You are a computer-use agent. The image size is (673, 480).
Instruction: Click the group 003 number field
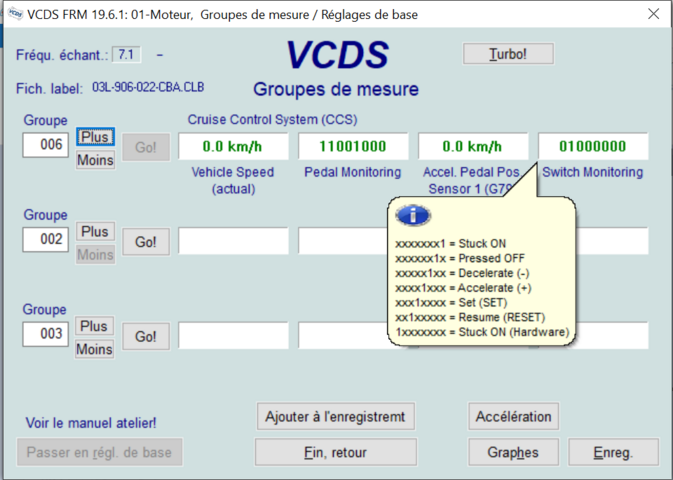pos(45,334)
